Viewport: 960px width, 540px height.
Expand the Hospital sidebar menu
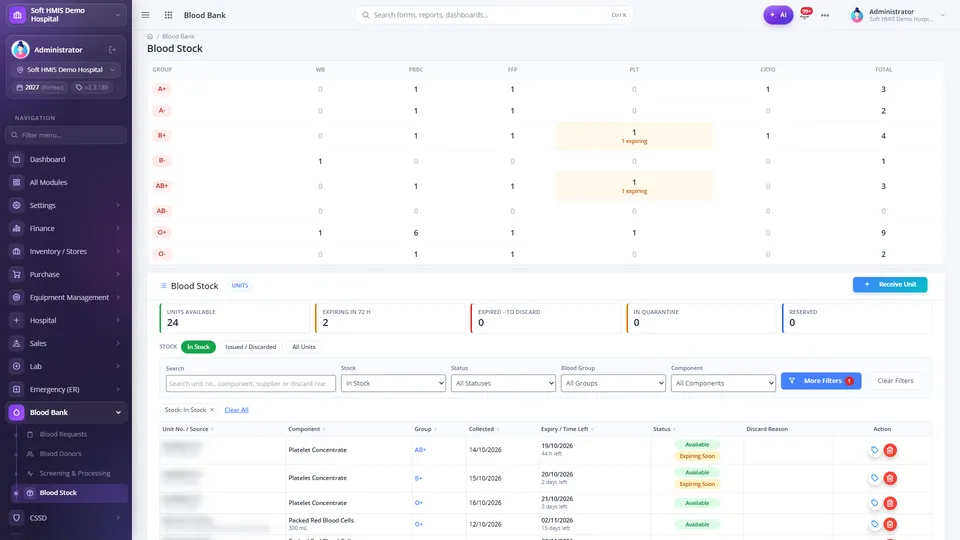[x=66, y=320]
